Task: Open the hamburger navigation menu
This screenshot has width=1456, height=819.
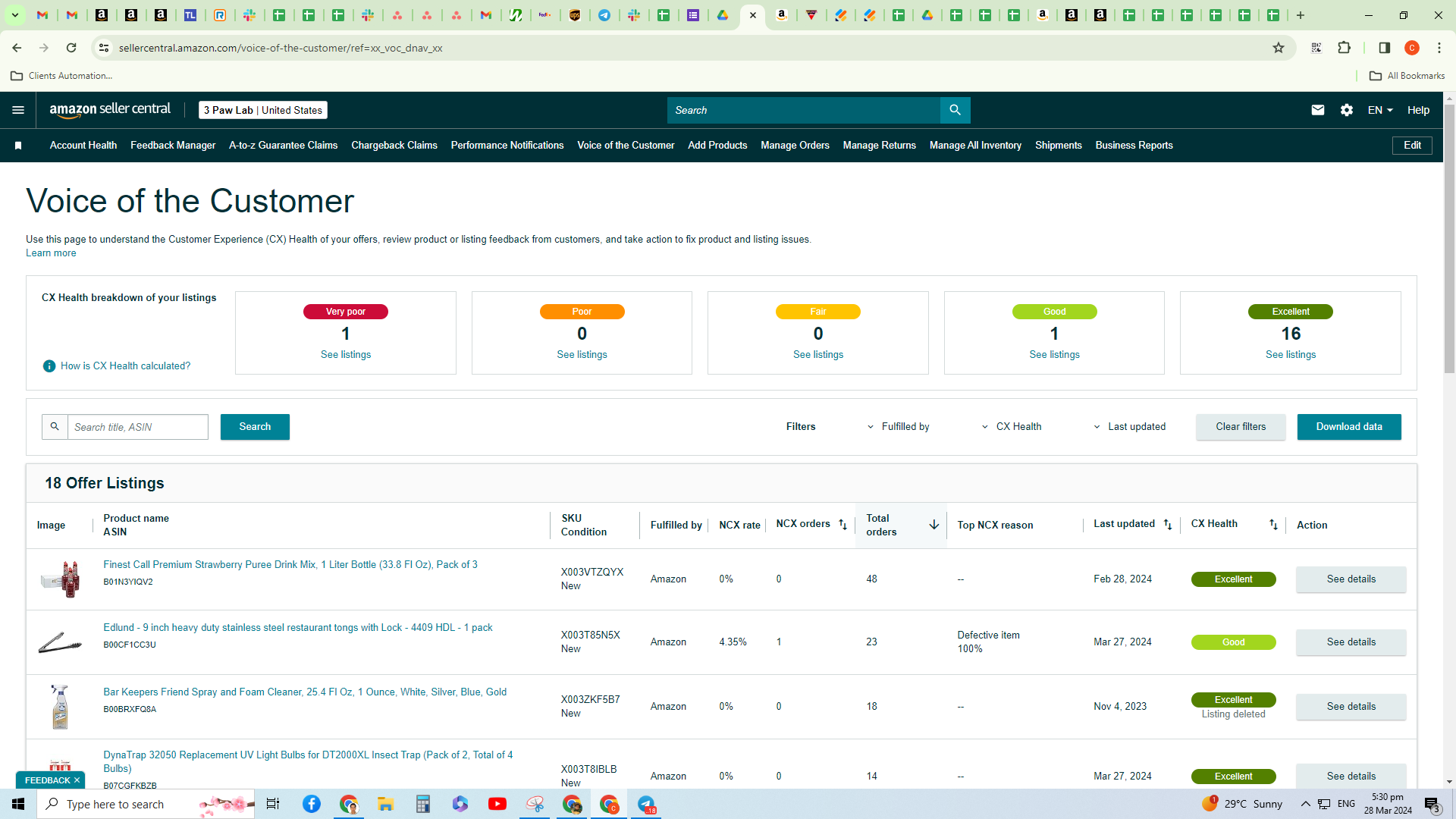Action: click(18, 110)
